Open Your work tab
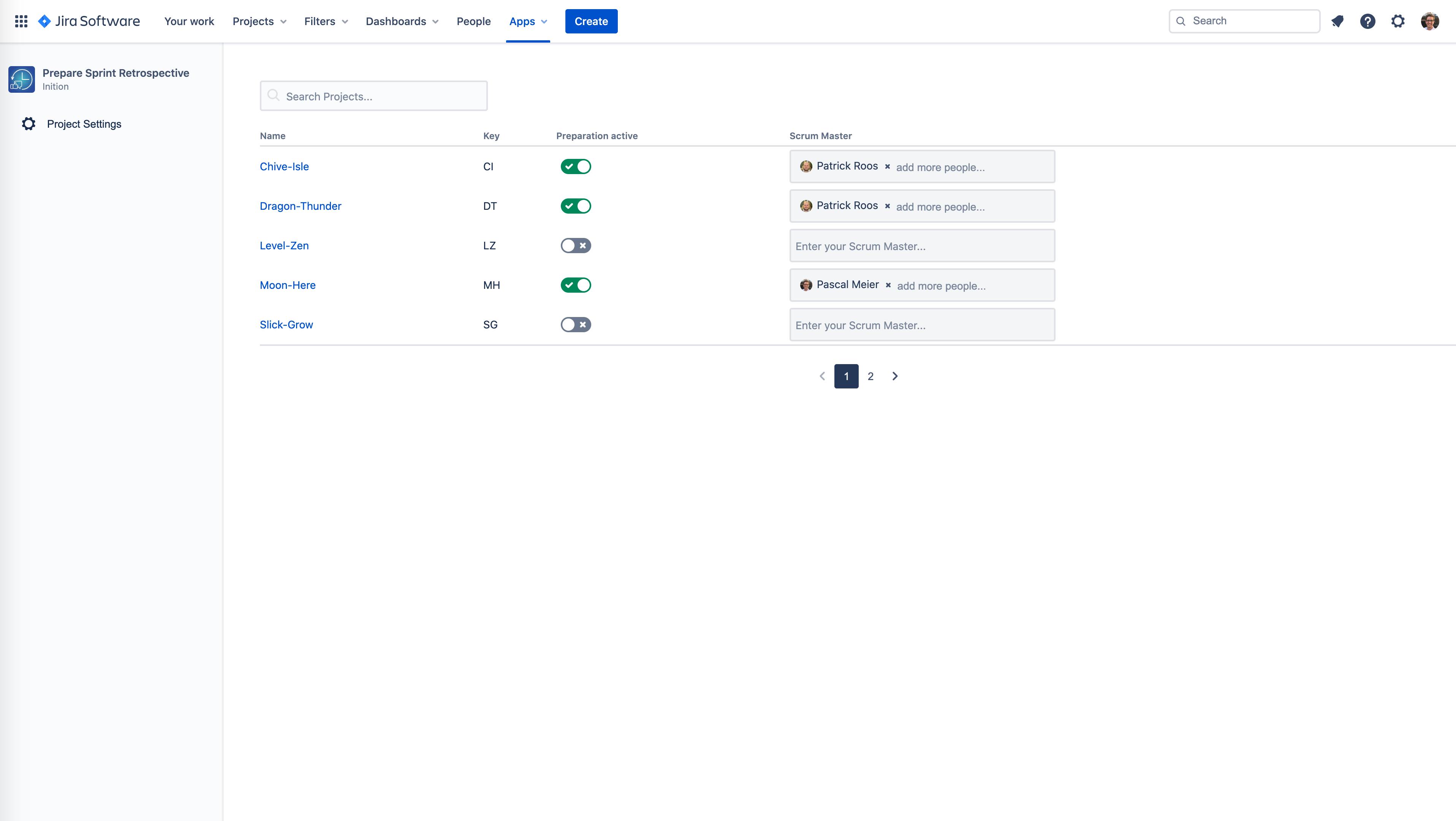Screen dimensions: 1456x821 coord(189,21)
